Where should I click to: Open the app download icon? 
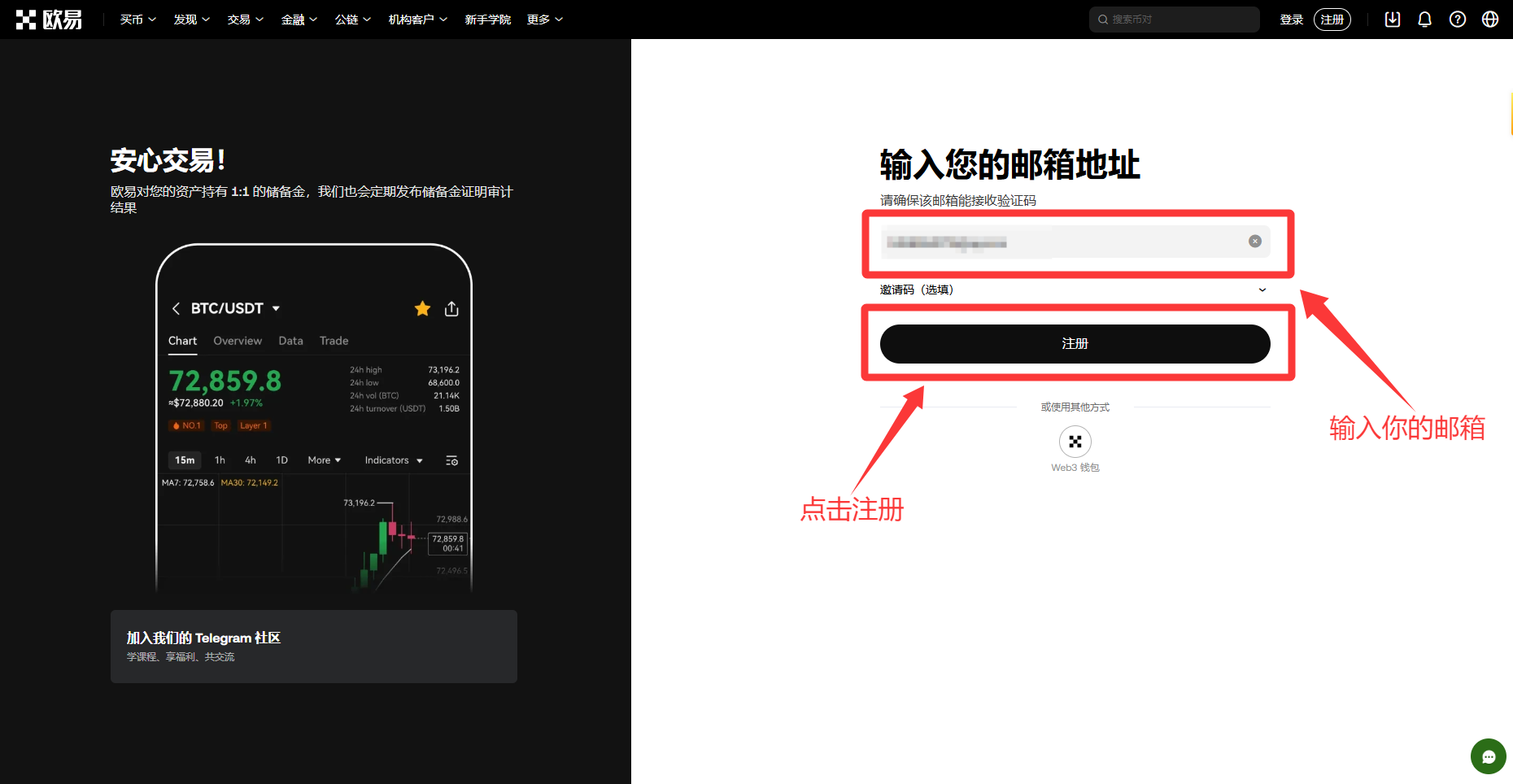pyautogui.click(x=1392, y=20)
